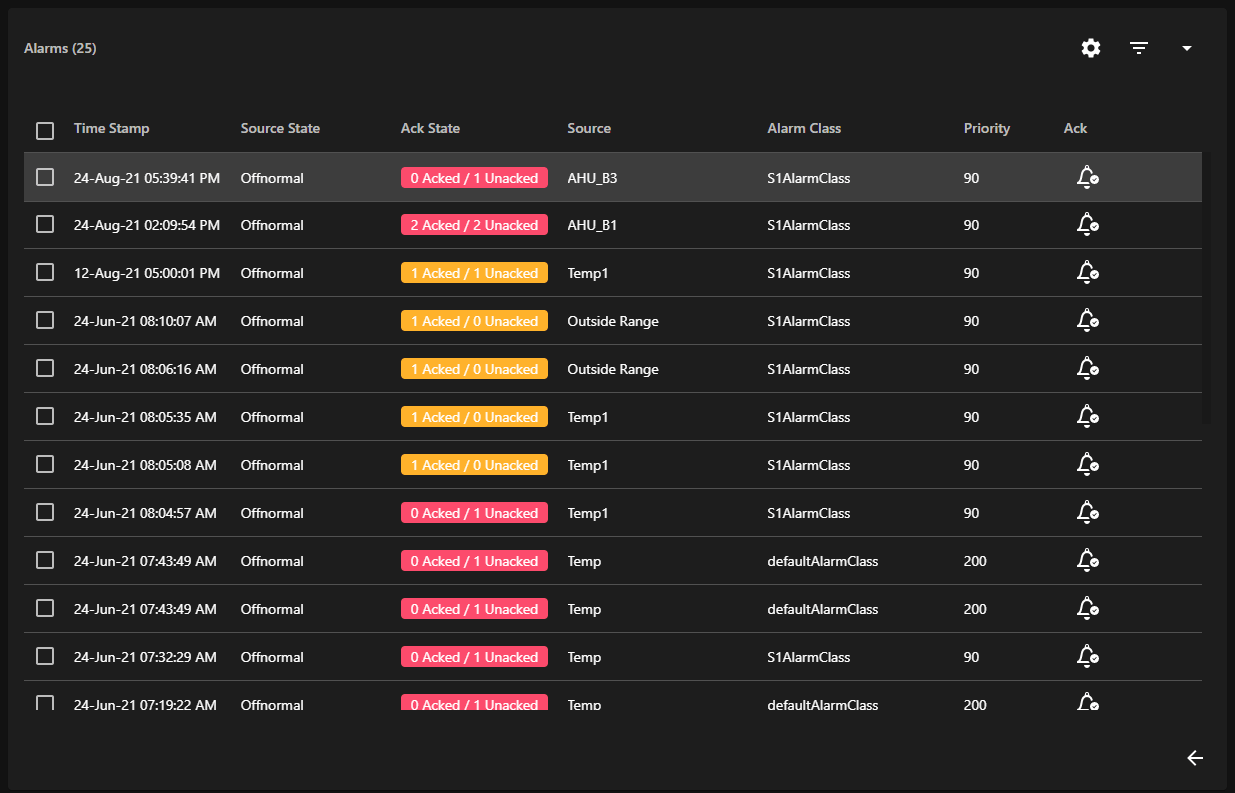Acknowledge the 07:32:29 AM Temp alarm

[1087, 657]
